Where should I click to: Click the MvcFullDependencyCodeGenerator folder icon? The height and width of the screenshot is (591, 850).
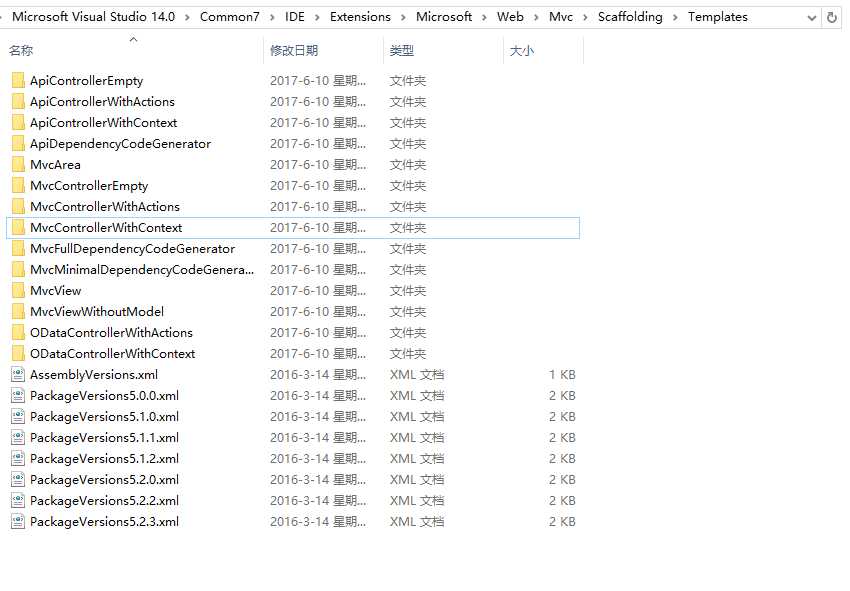pos(18,249)
